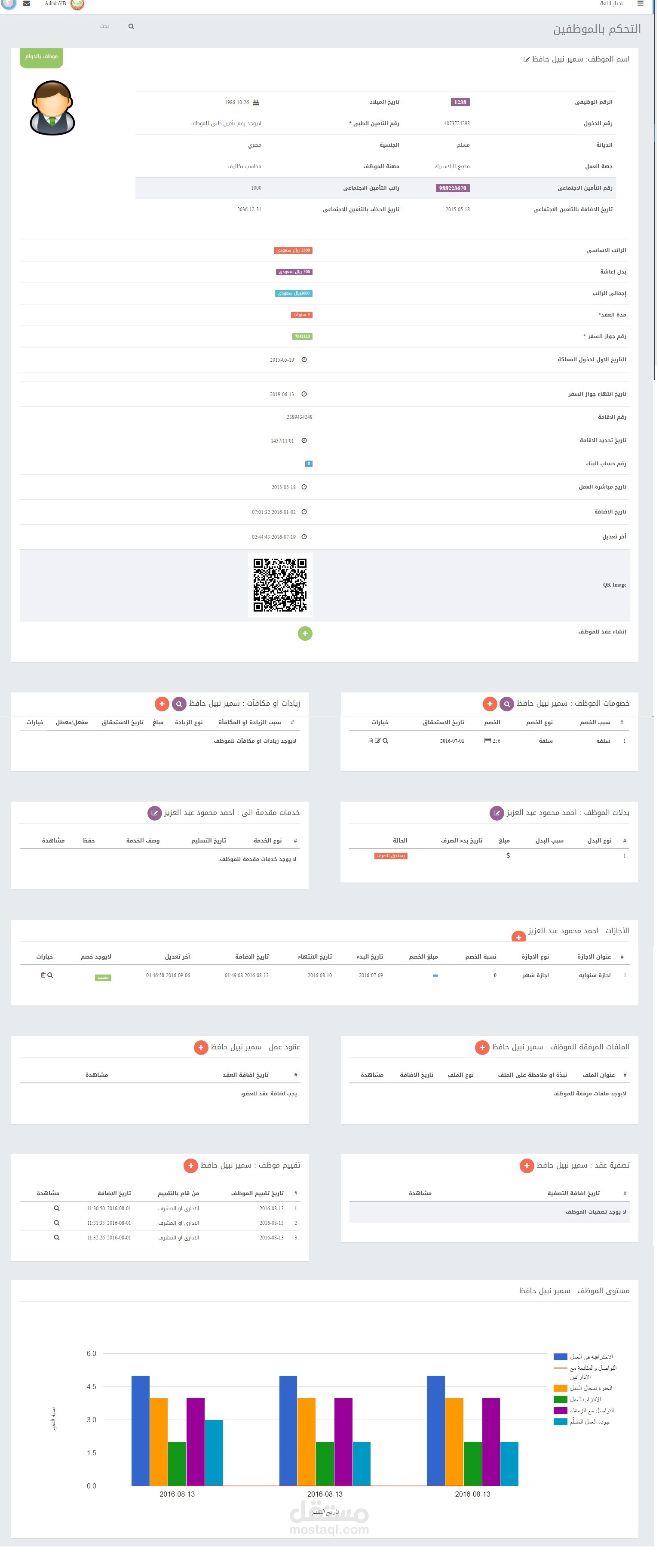Open the اختار اللغة language selector
Viewport: 659px width, 1568px height.
(611, 3)
